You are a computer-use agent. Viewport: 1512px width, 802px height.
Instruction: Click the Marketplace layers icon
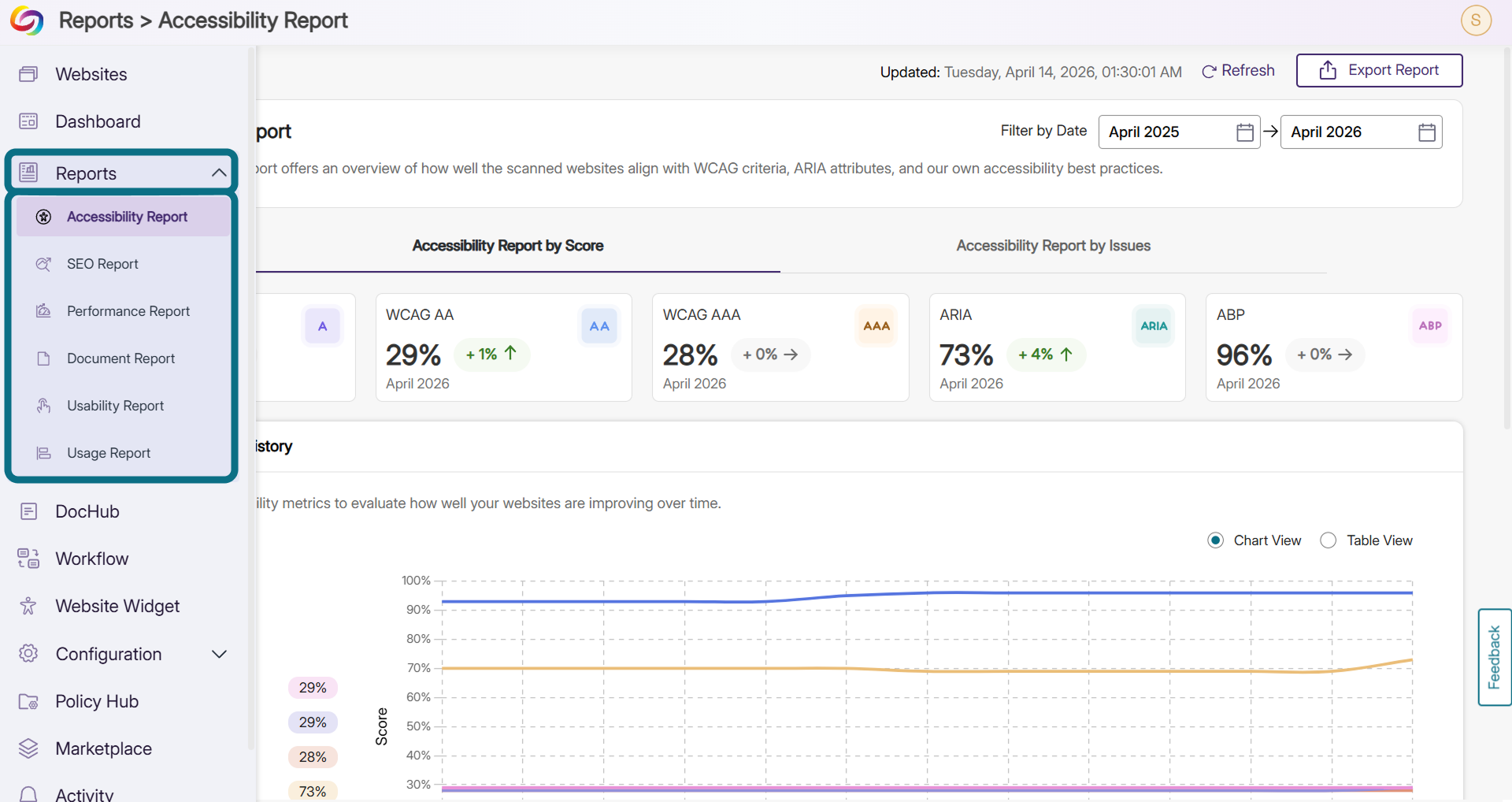pyautogui.click(x=28, y=748)
